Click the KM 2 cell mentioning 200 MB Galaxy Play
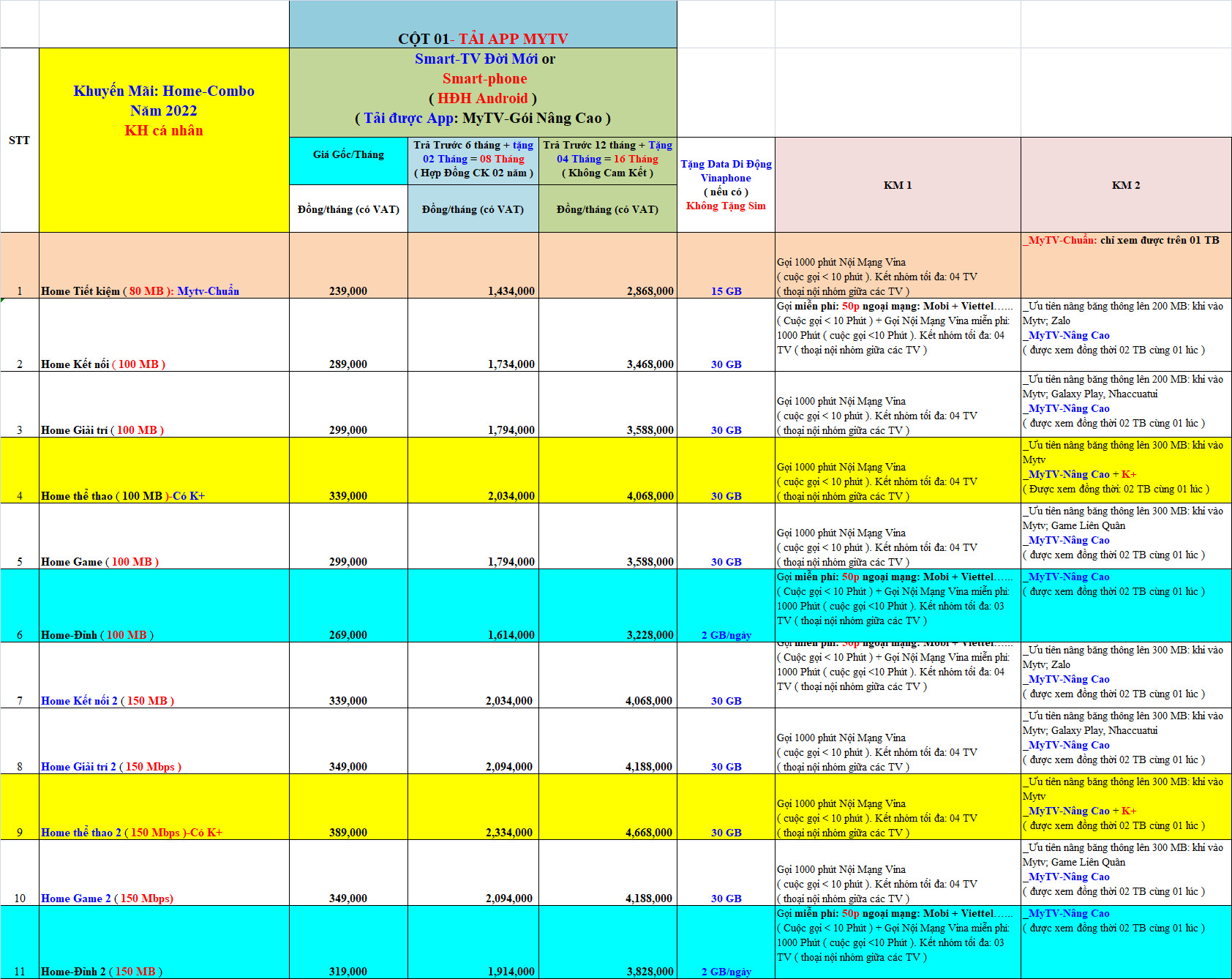Image resolution: width=1232 pixels, height=979 pixels. [1126, 405]
